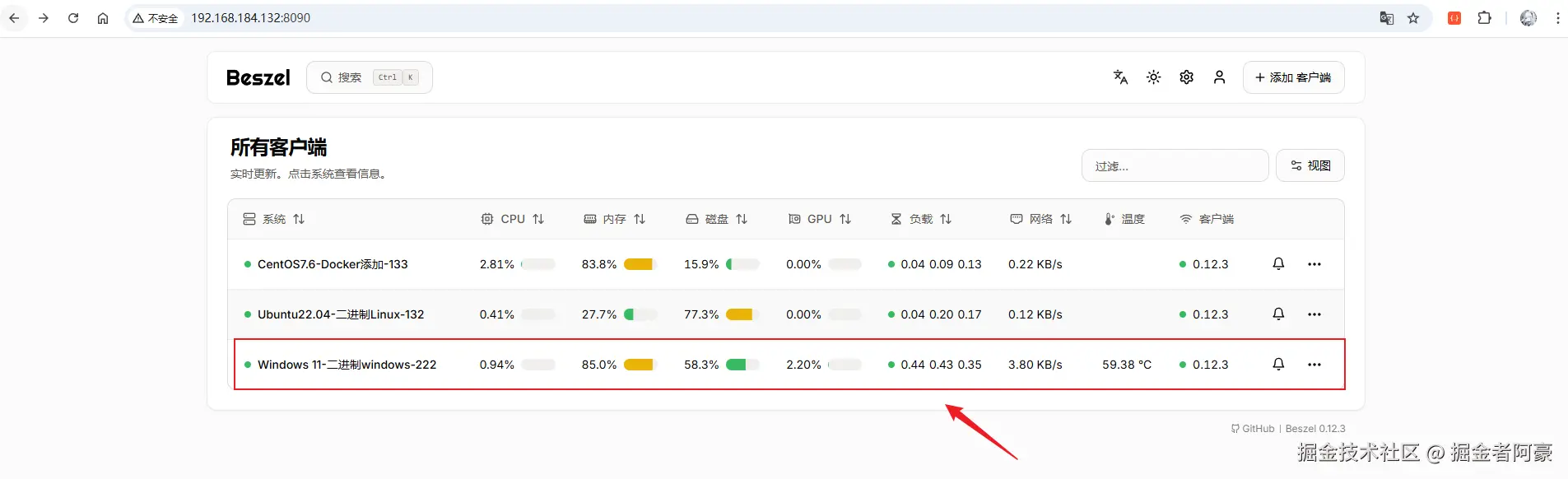Click the 温度 column header
Image resolution: width=1568 pixels, height=479 pixels.
tap(1124, 219)
